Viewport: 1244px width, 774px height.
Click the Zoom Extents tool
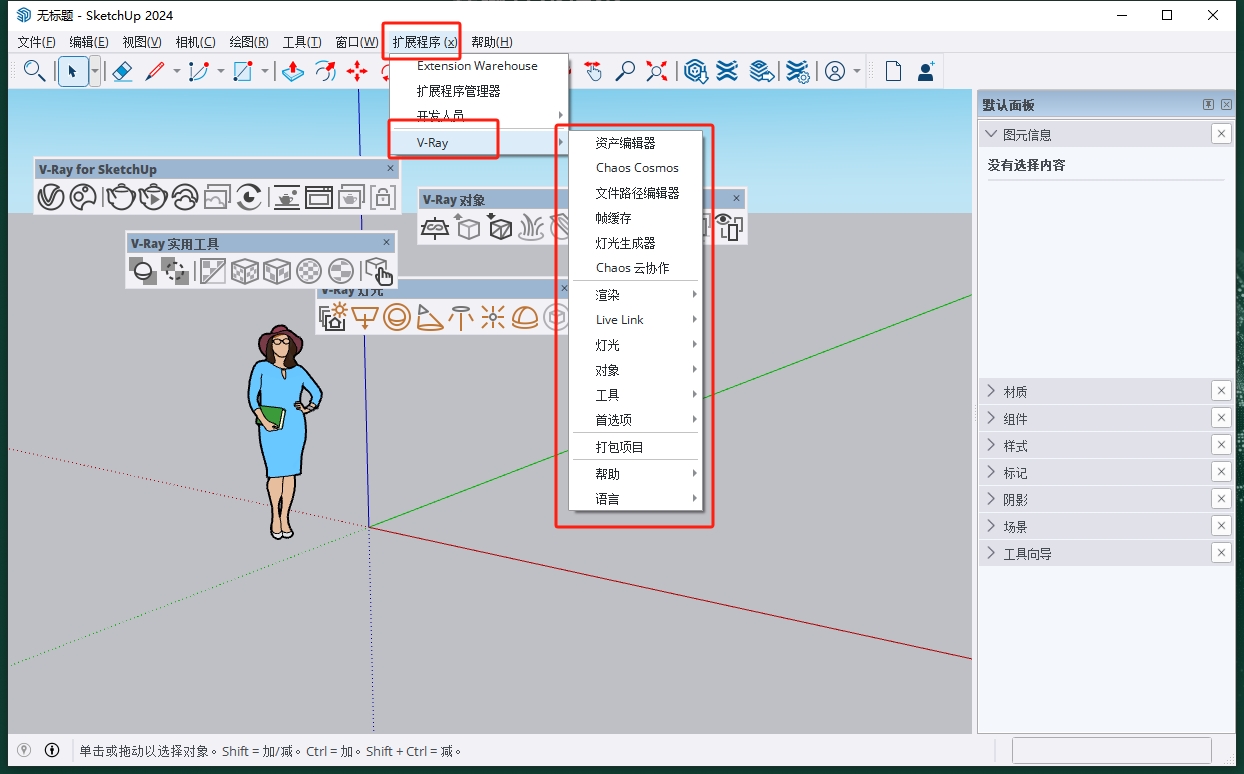coord(657,71)
